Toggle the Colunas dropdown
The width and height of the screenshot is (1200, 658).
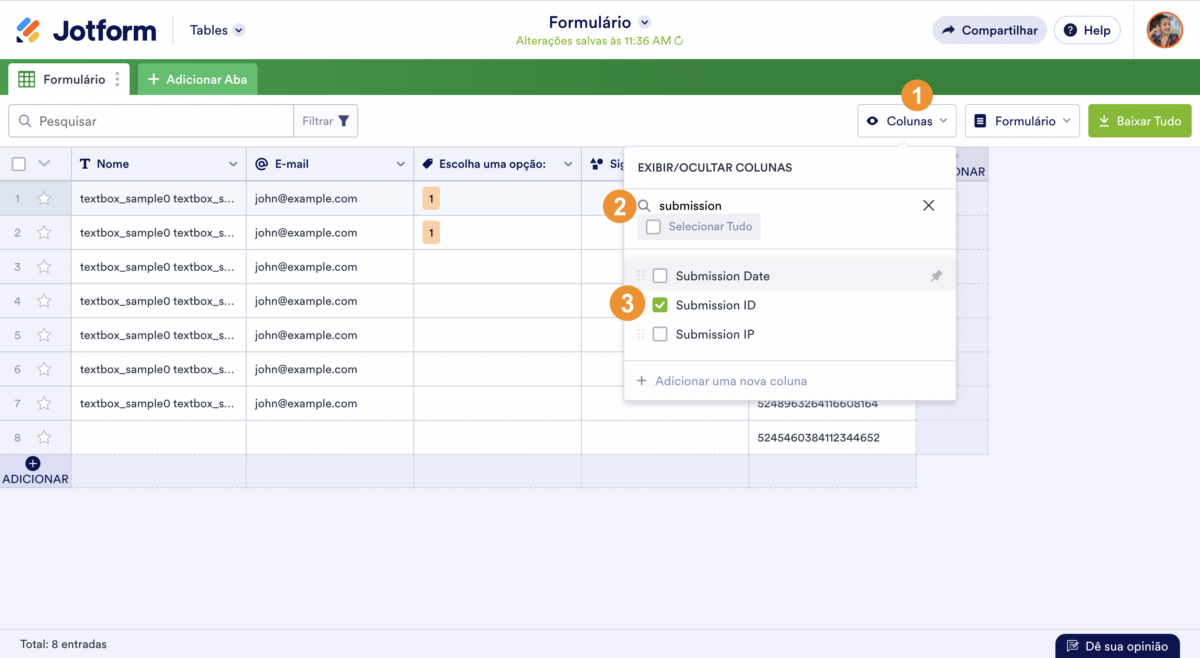coord(906,121)
